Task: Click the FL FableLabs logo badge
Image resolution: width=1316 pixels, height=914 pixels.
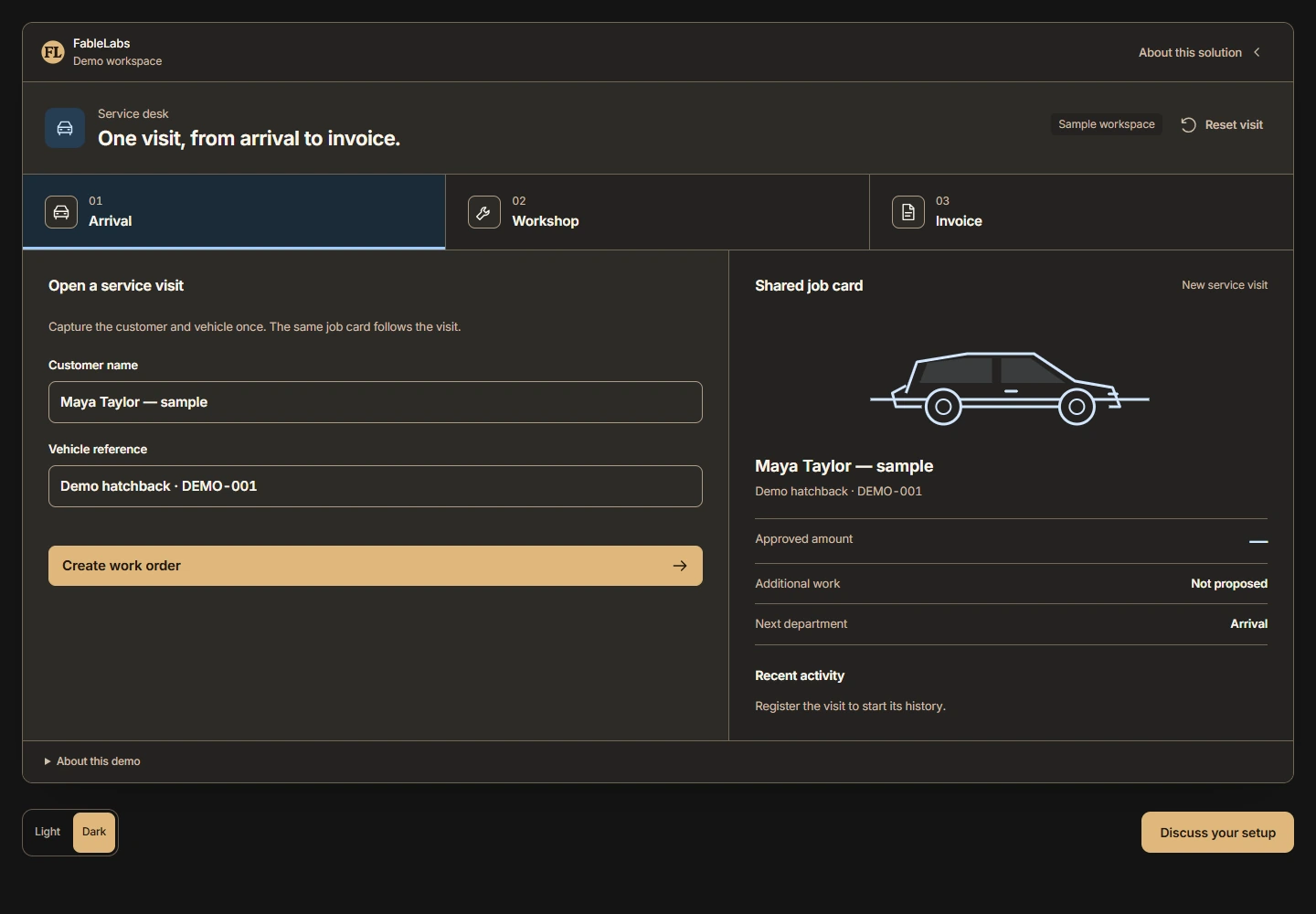Action: (x=53, y=52)
